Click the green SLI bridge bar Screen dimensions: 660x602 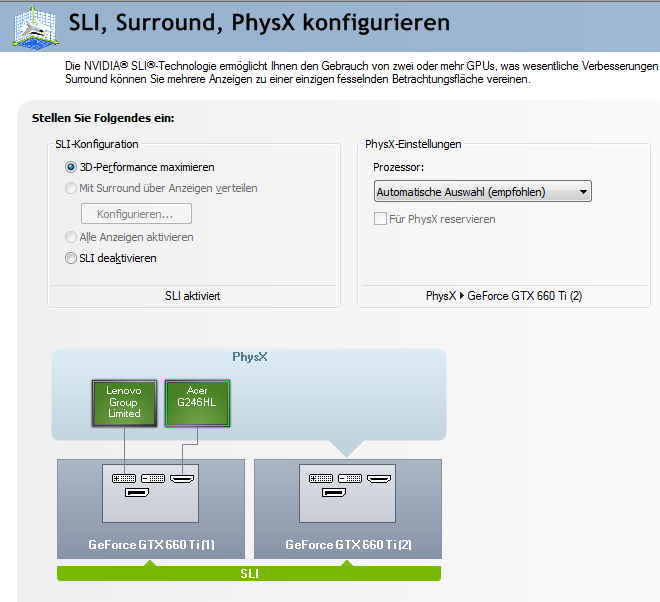(249, 573)
